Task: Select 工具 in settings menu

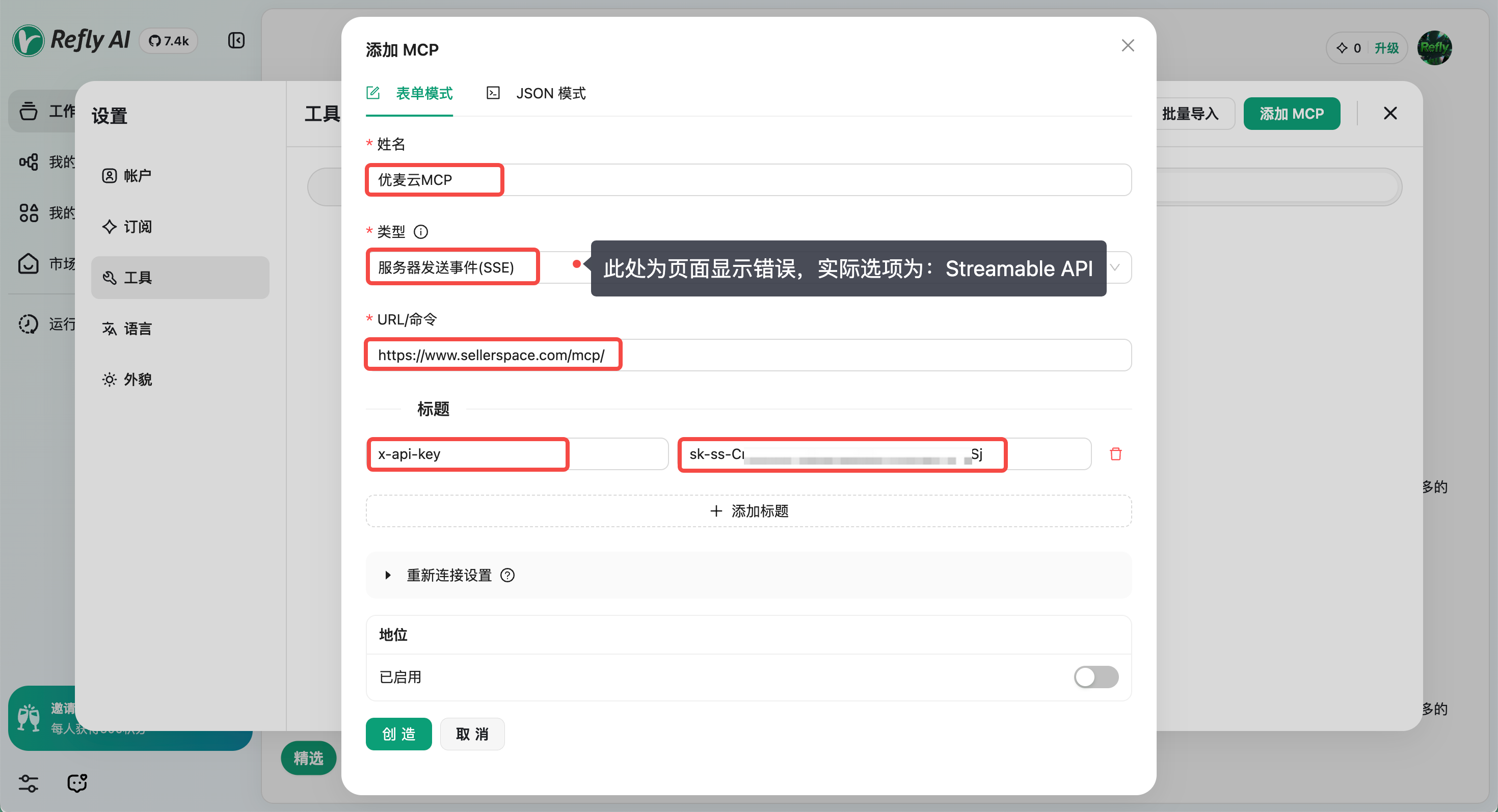Action: point(180,278)
